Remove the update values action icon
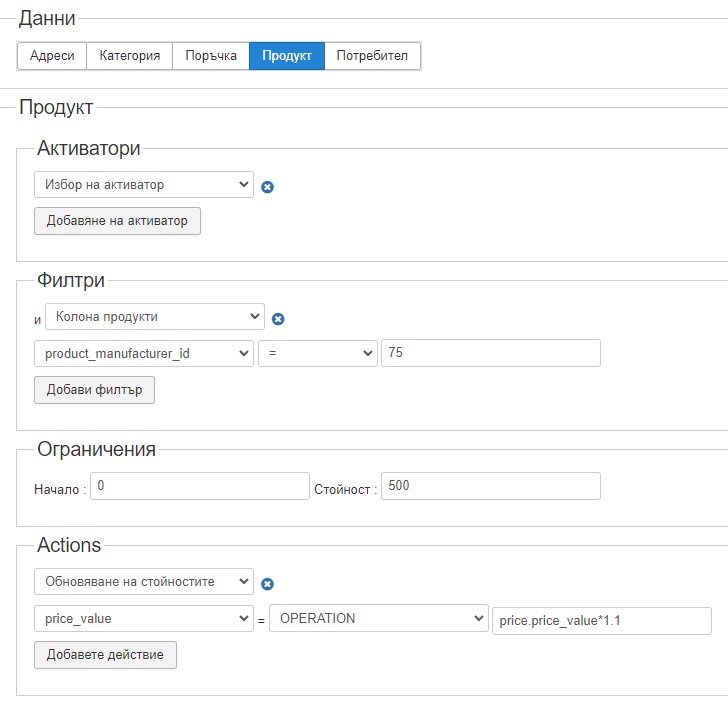 pos(268,584)
